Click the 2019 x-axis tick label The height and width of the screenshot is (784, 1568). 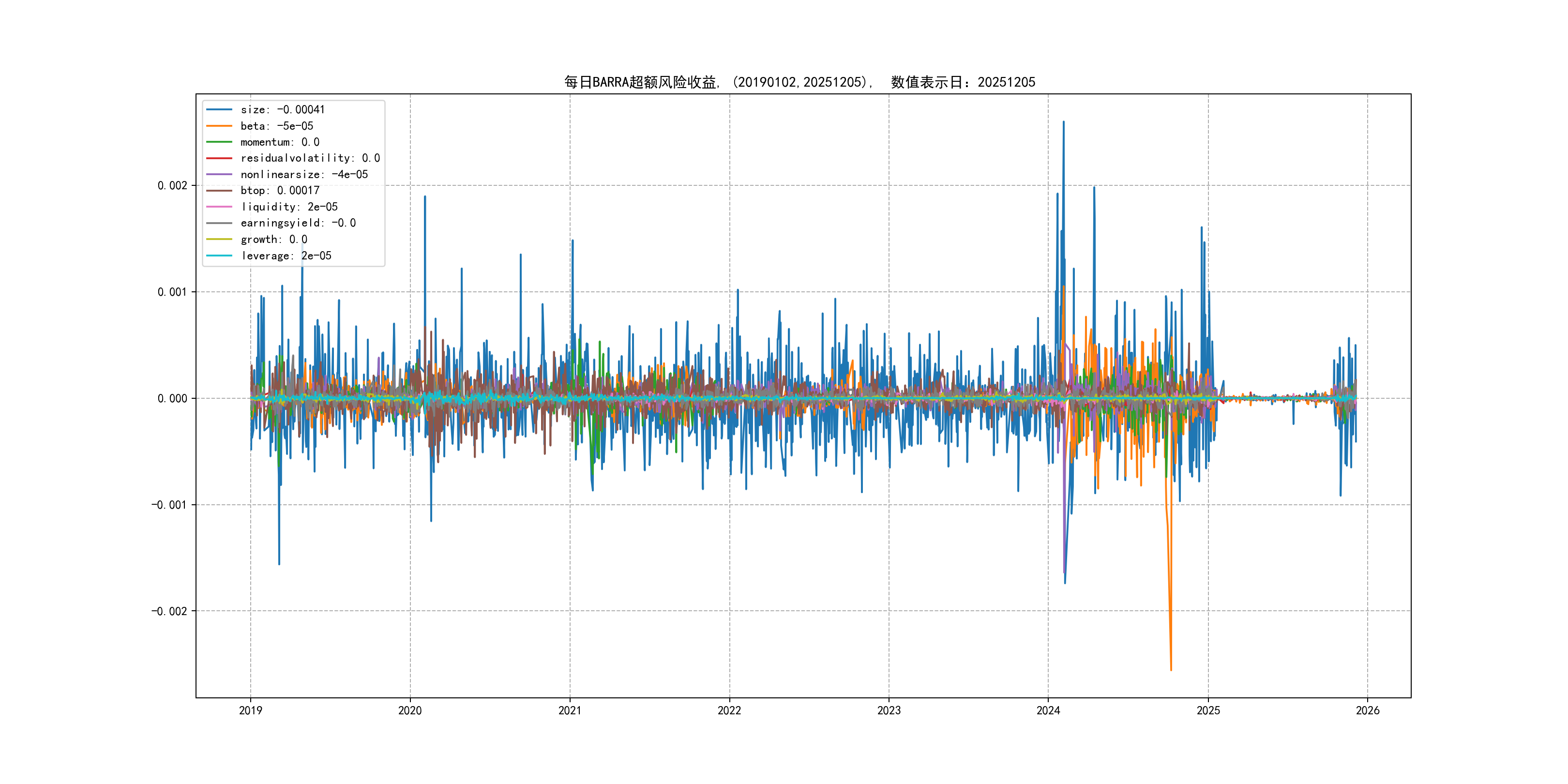[250, 710]
